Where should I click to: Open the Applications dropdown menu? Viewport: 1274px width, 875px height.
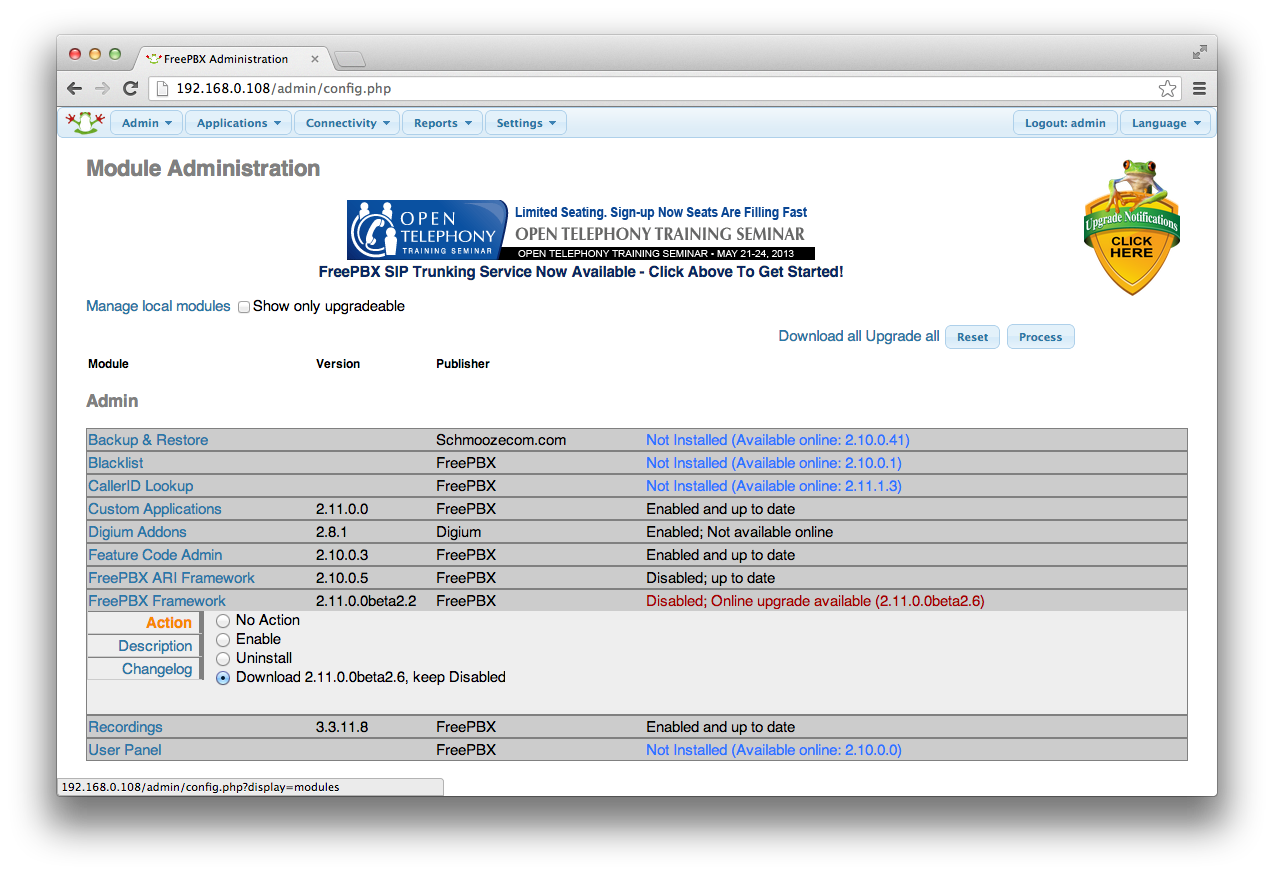[238, 123]
